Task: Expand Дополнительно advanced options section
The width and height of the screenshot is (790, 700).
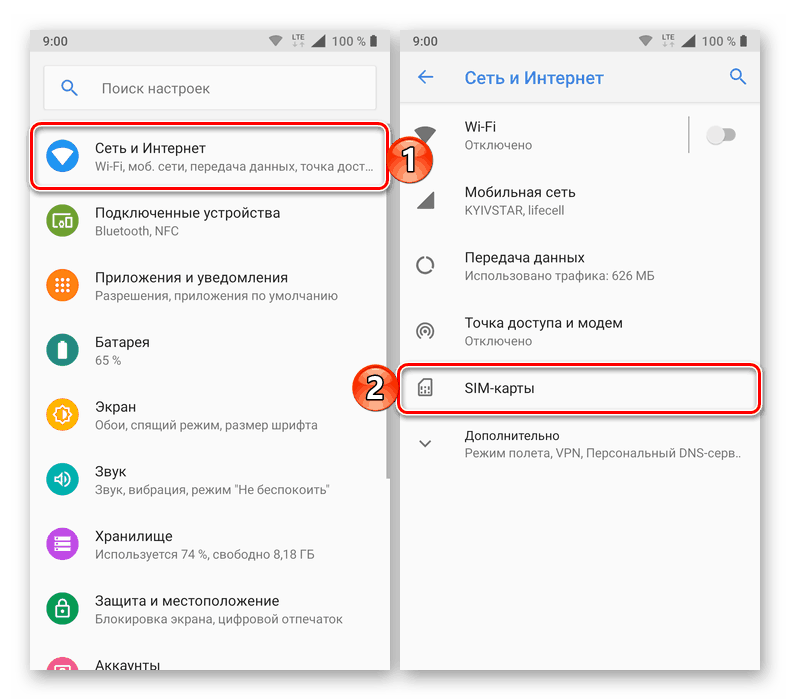Action: [579, 444]
